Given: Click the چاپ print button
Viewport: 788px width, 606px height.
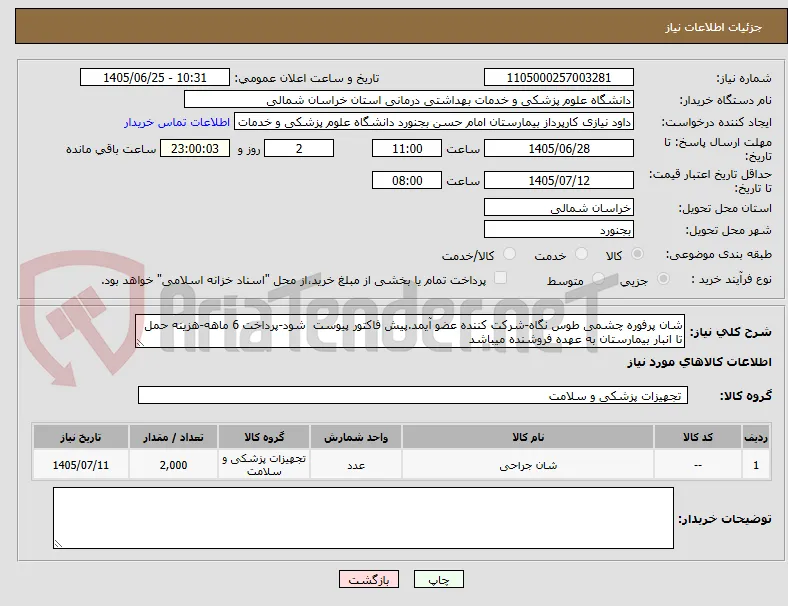Looking at the screenshot, I should [x=439, y=579].
